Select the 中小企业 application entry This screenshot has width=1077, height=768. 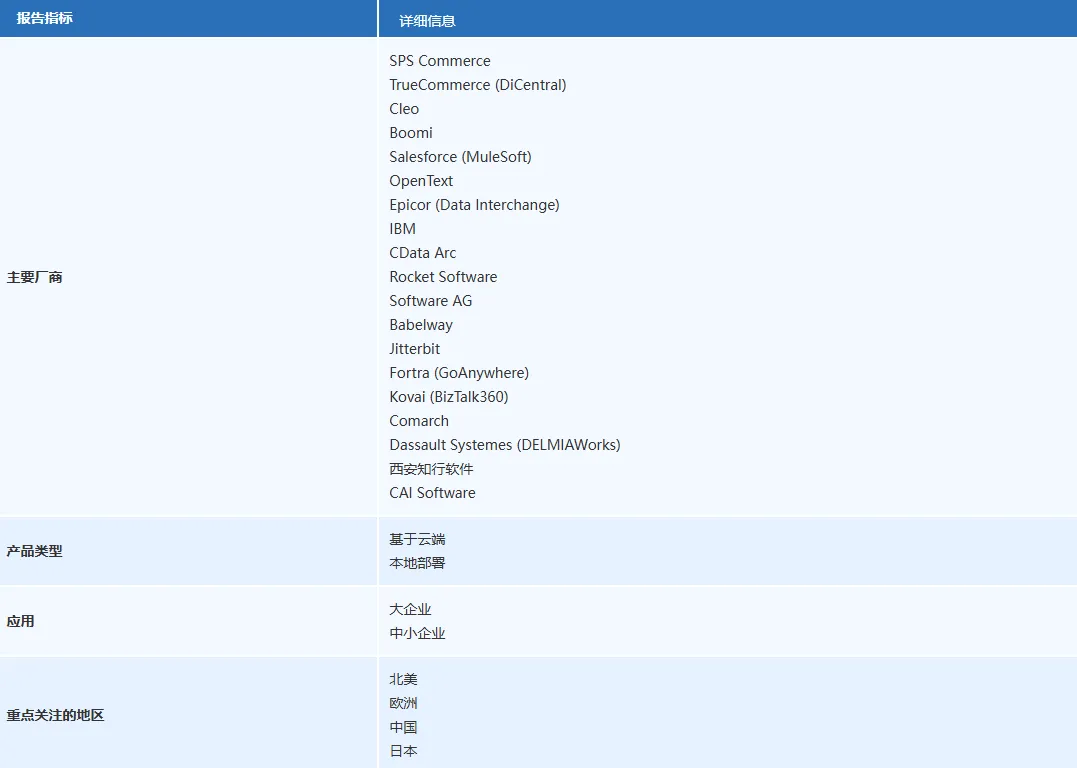(x=417, y=633)
